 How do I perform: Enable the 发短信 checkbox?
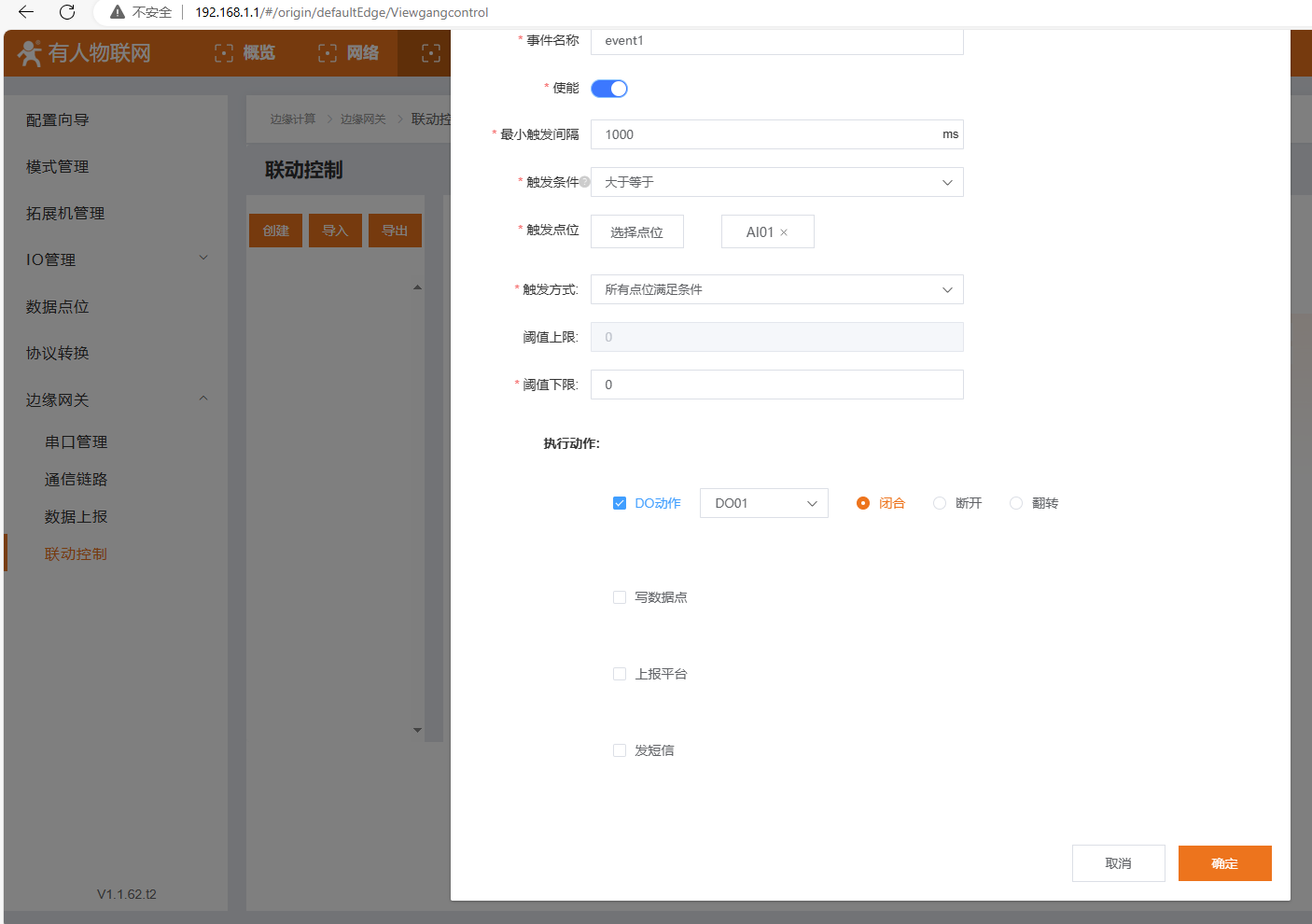click(x=620, y=750)
